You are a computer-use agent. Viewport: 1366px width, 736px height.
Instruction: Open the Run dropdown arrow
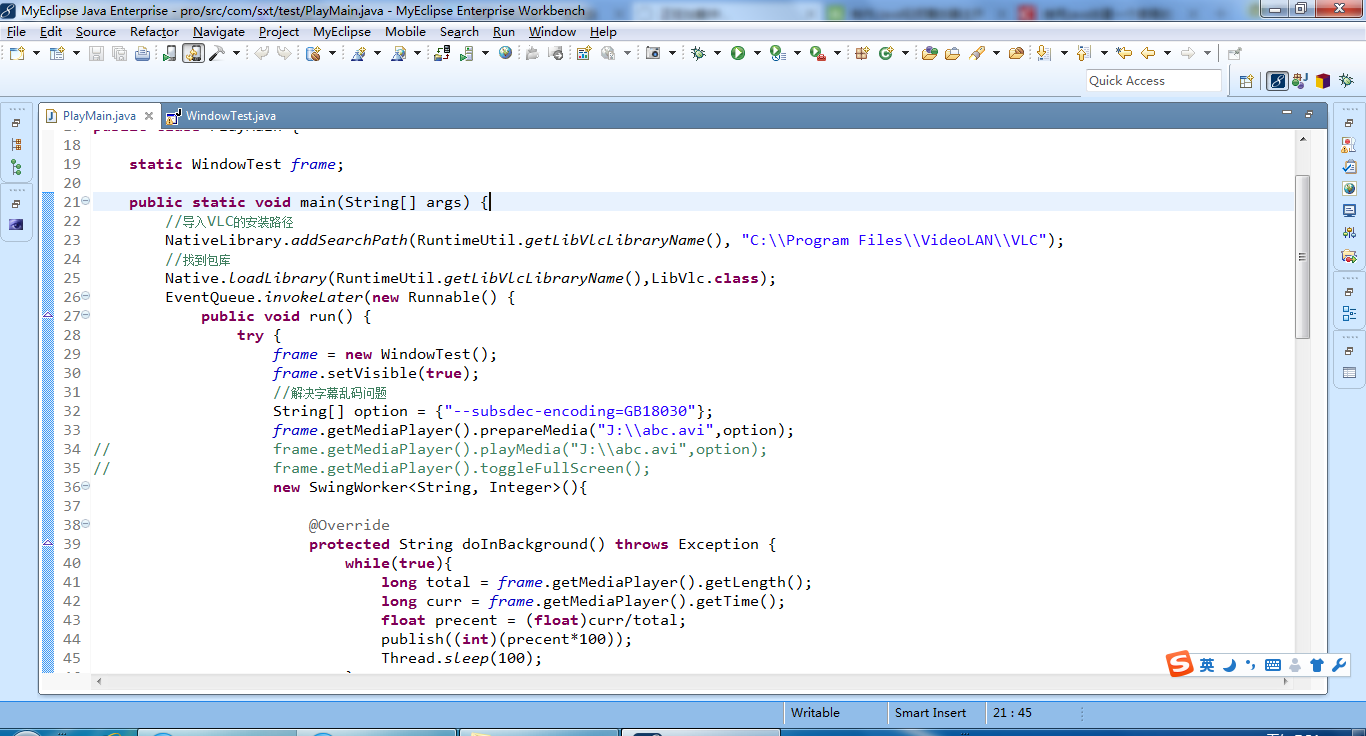pyautogui.click(x=757, y=53)
